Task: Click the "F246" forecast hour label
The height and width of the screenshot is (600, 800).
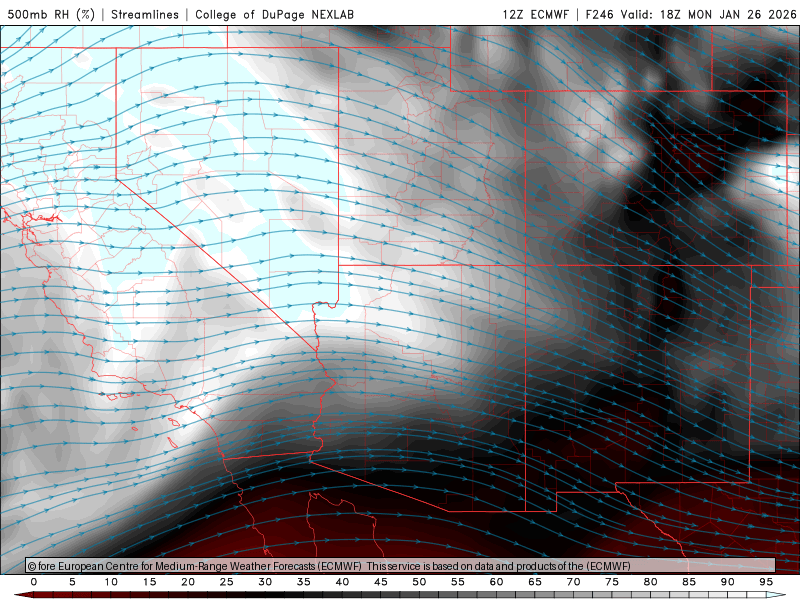Action: [x=599, y=14]
